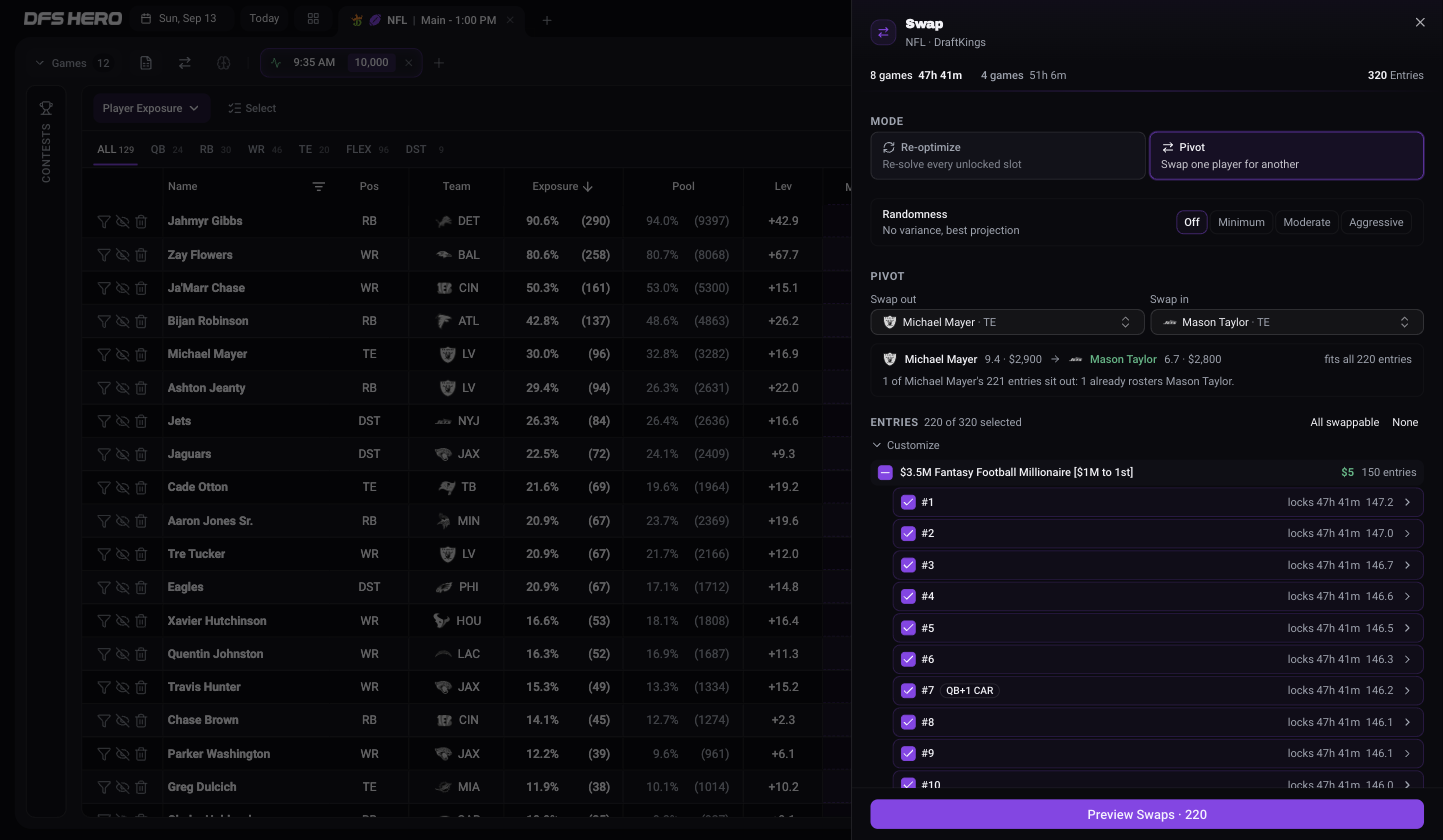Click Preview Swaps · 220 button
This screenshot has width=1443, height=840.
pyautogui.click(x=1146, y=814)
